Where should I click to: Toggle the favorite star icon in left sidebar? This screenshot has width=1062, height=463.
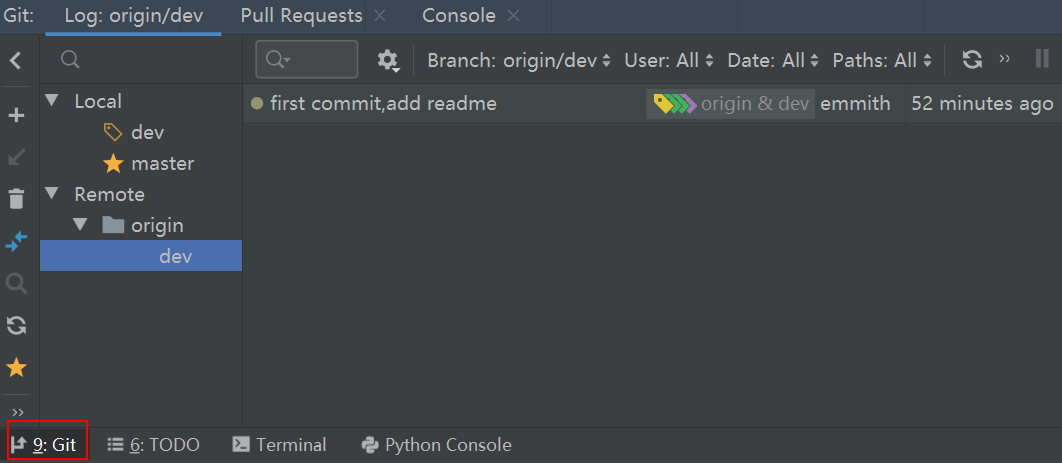point(16,368)
